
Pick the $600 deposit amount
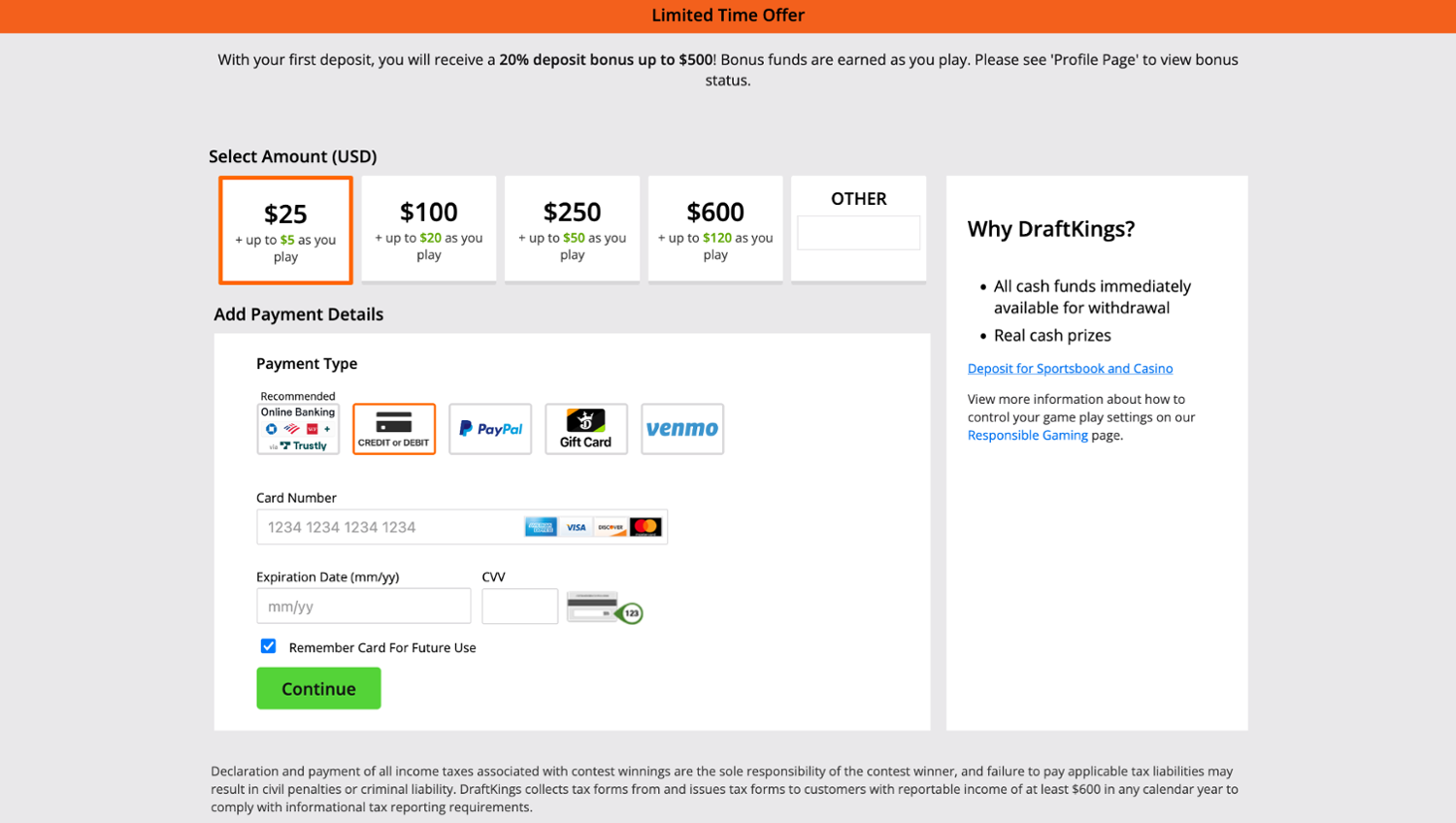[x=715, y=229]
